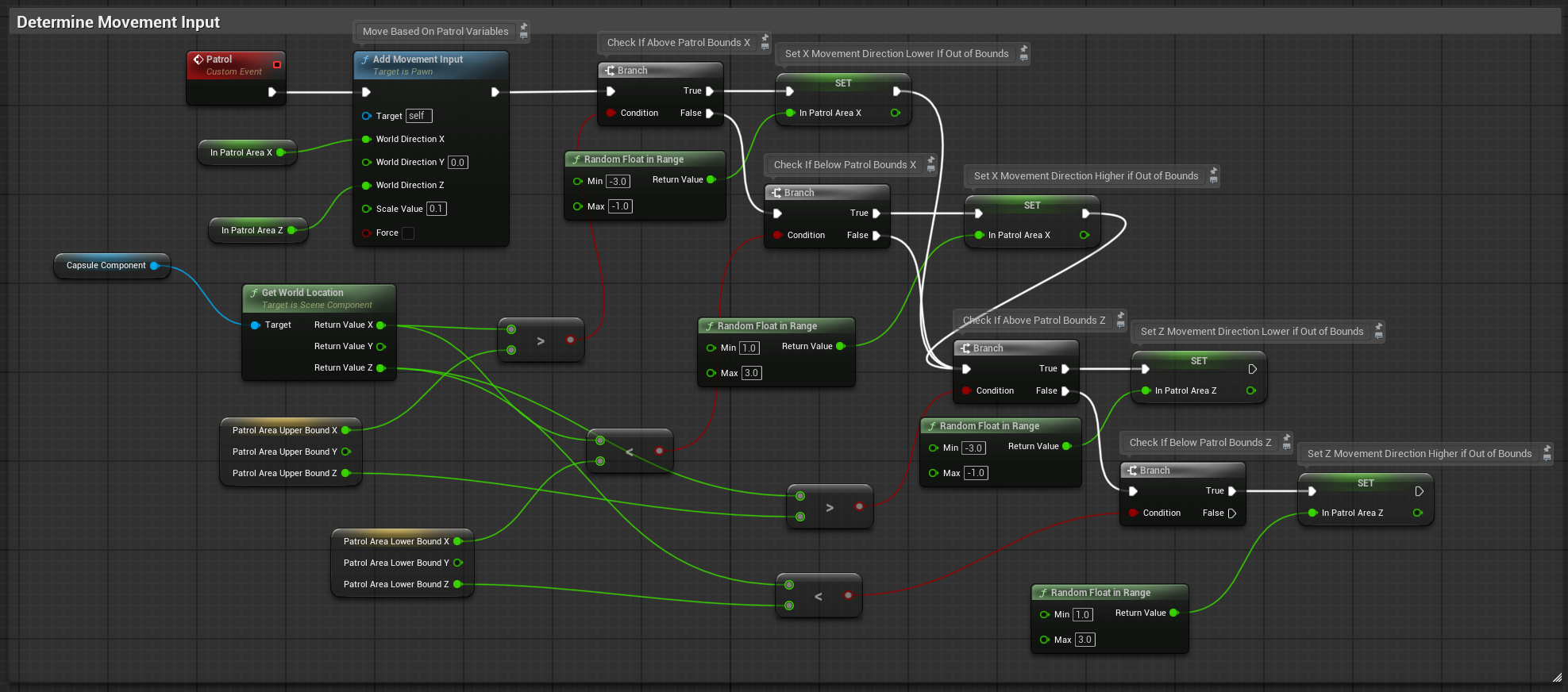Screen dimensions: 1568x692
Task: Select the 'Determine Movement Input' comment title
Action: point(118,22)
